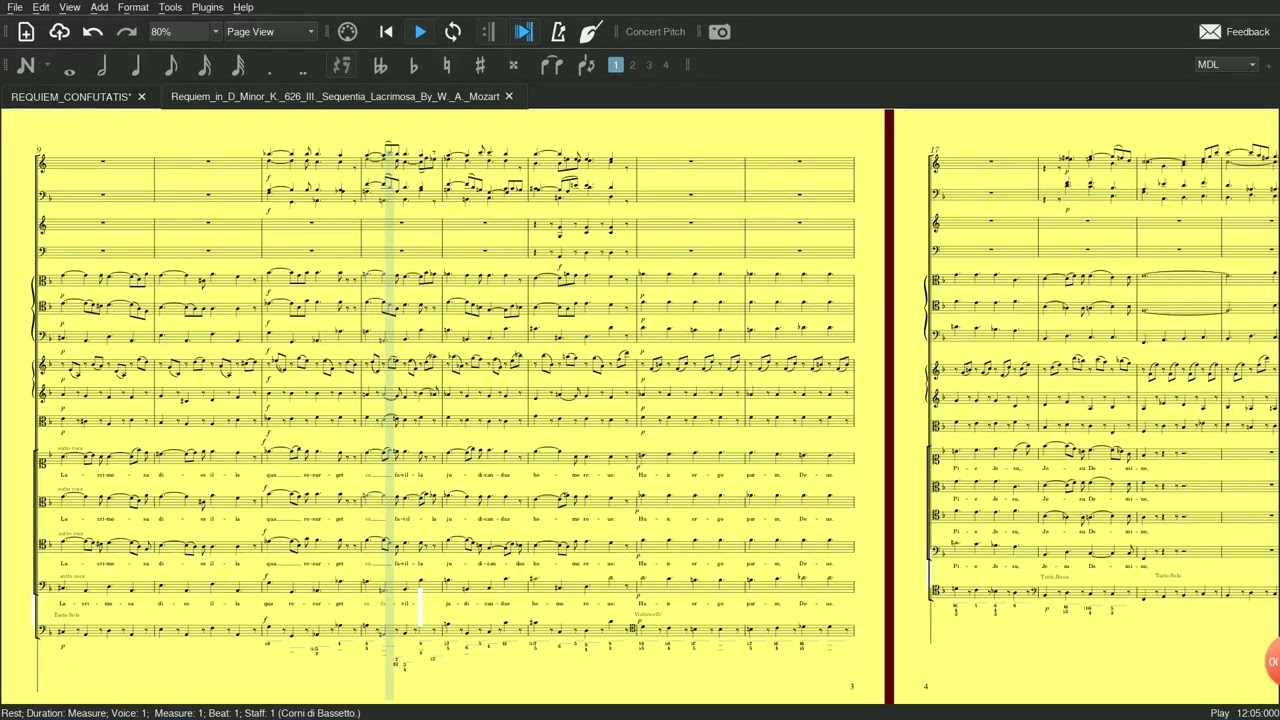Screen dimensions: 1280x720
Task: Toggle MIDI input icon
Action: coord(347,32)
